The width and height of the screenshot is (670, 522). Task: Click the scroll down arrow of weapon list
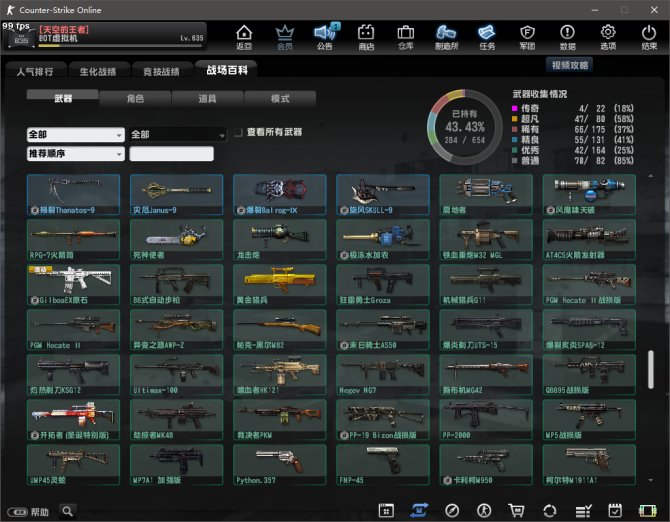point(651,481)
